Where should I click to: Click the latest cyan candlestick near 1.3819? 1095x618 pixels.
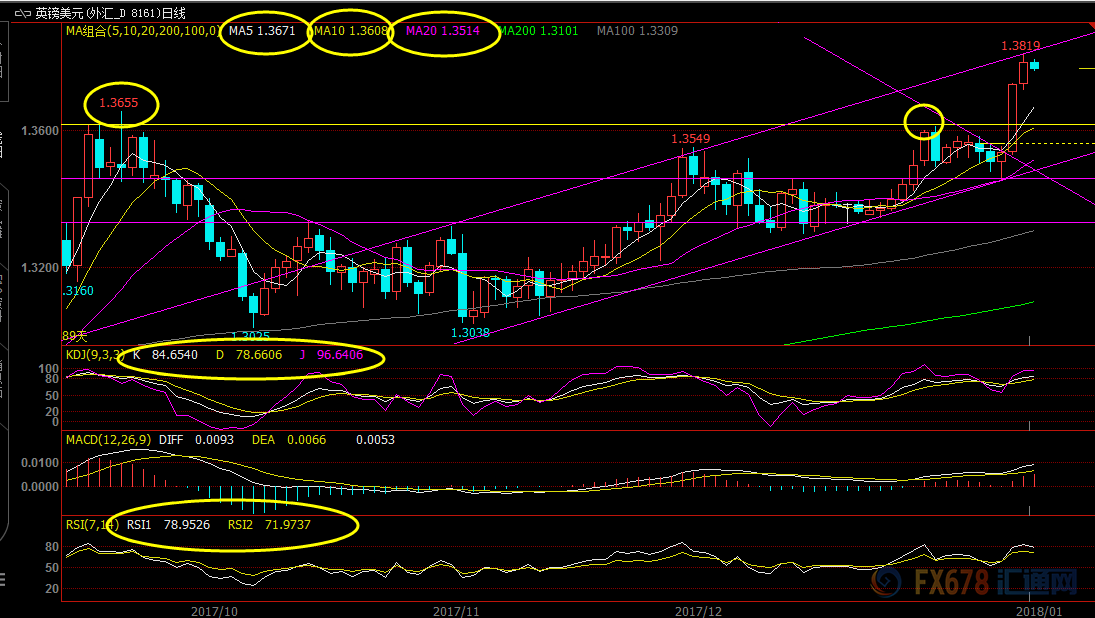coord(1035,66)
